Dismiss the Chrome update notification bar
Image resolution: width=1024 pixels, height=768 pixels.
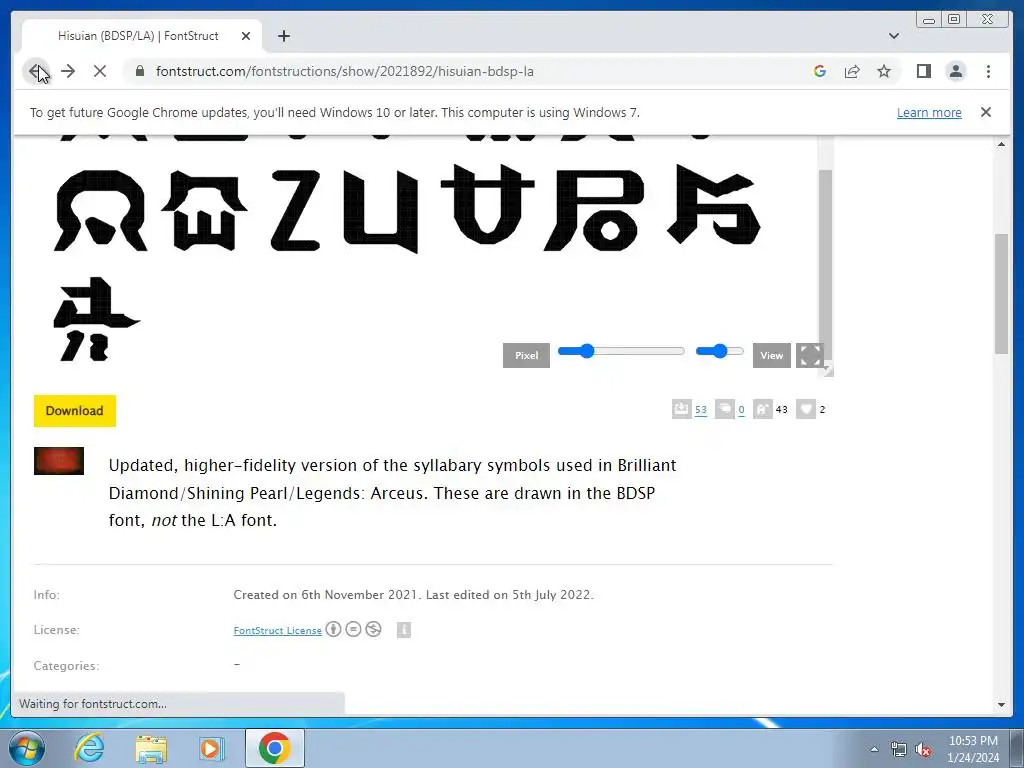tap(985, 112)
